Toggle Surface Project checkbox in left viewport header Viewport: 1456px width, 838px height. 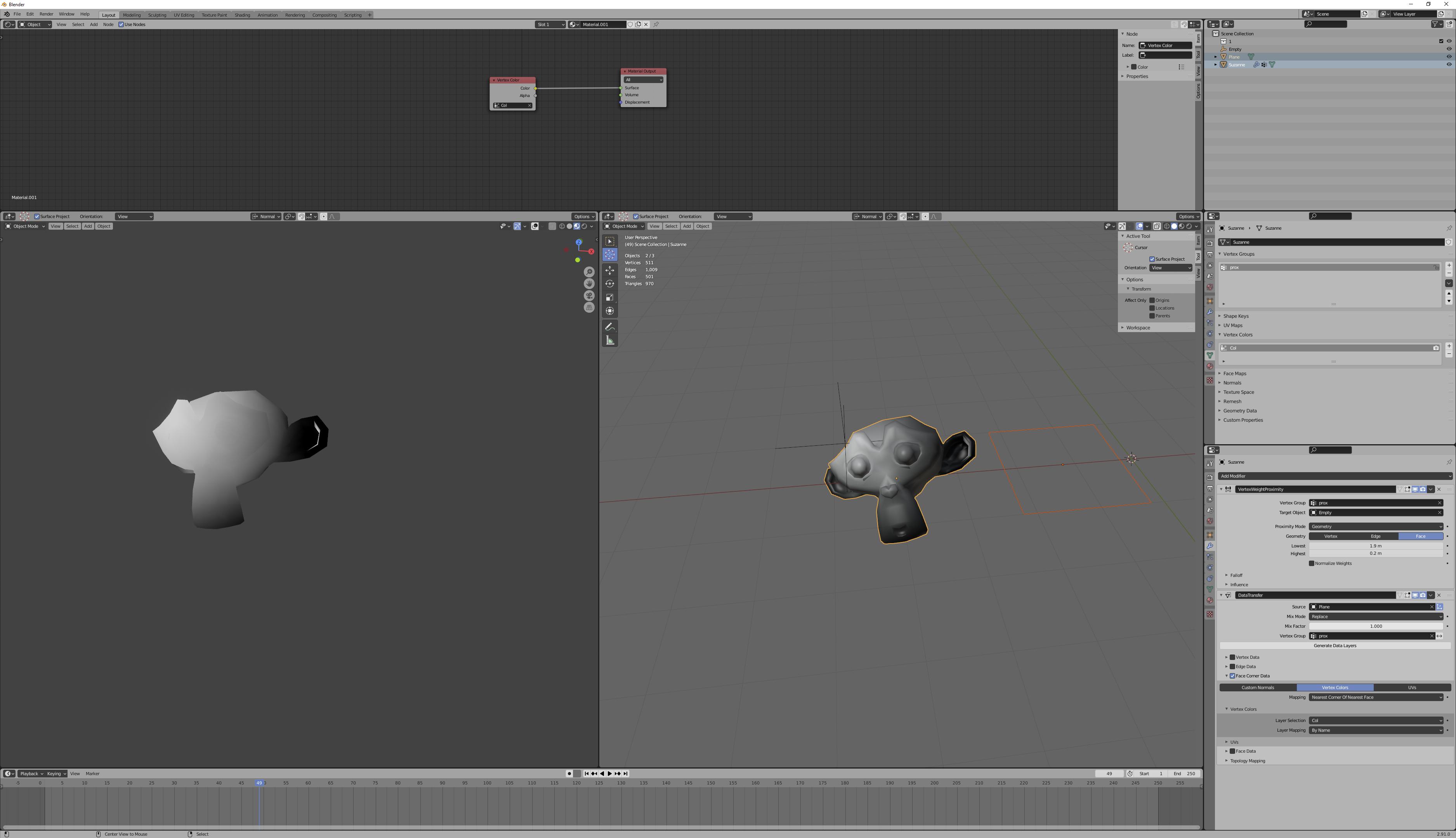click(x=37, y=216)
